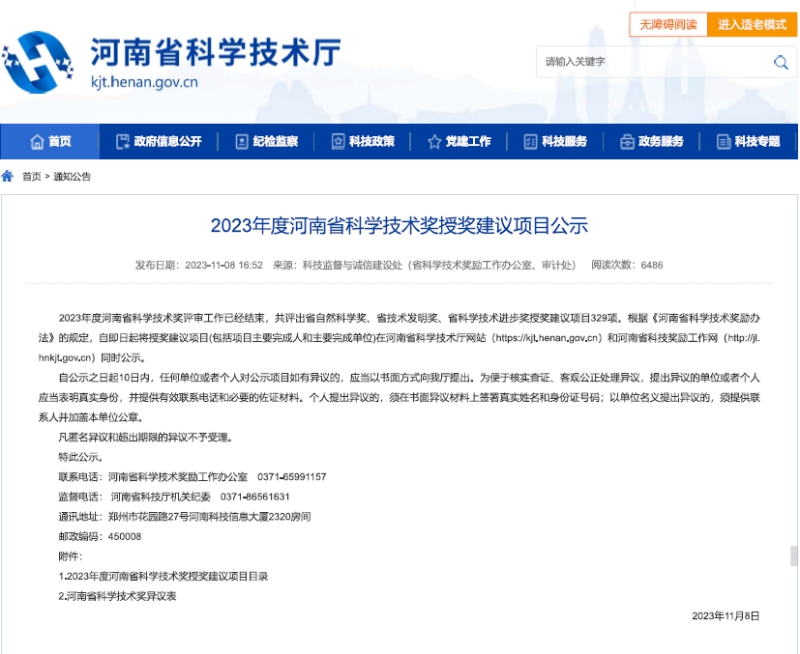The width and height of the screenshot is (800, 654).
Task: Click the Henan Science Department logo
Action: pyautogui.click(x=37, y=62)
